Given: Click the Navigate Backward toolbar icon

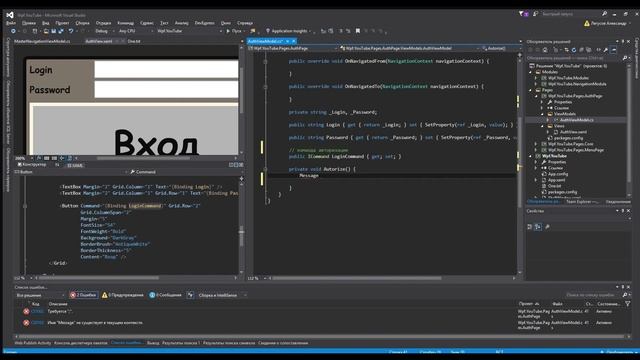Looking at the screenshot, I should 13,31.
